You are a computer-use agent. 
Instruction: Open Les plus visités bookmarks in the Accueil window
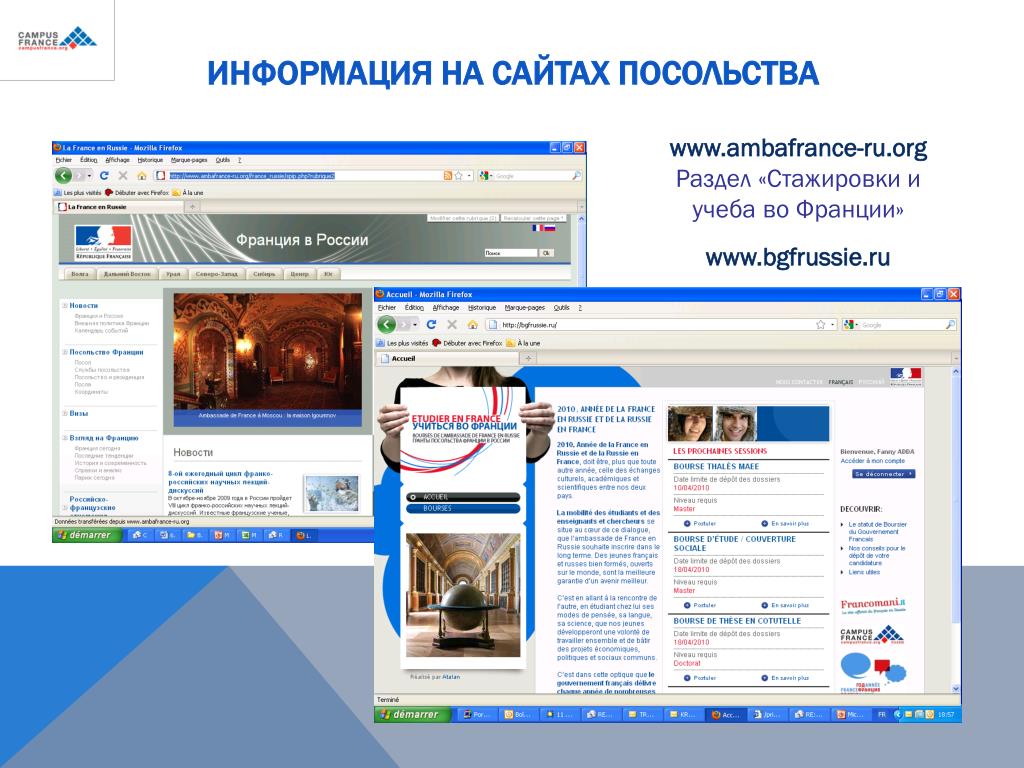click(x=403, y=343)
